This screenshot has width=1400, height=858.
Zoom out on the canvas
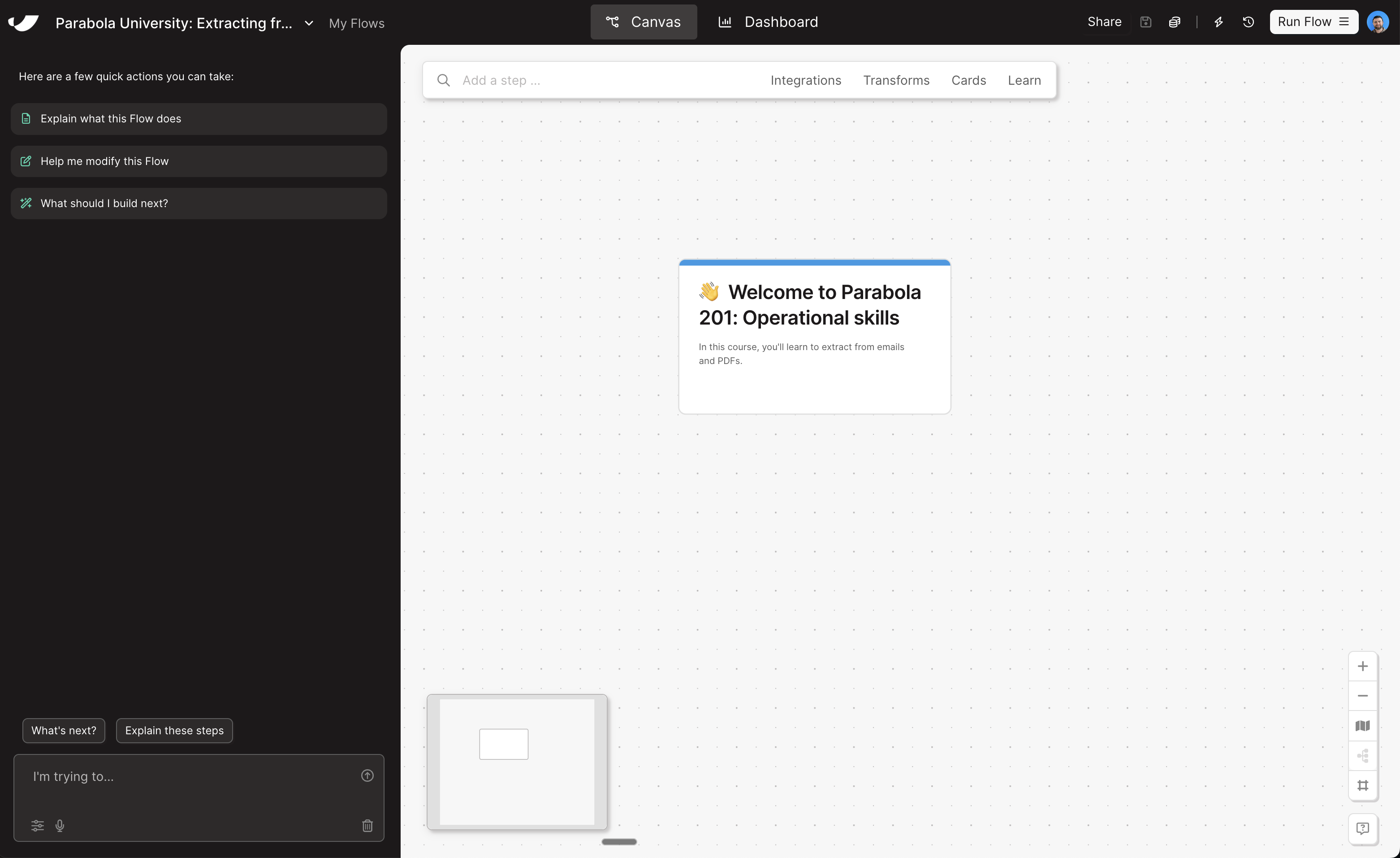point(1362,695)
